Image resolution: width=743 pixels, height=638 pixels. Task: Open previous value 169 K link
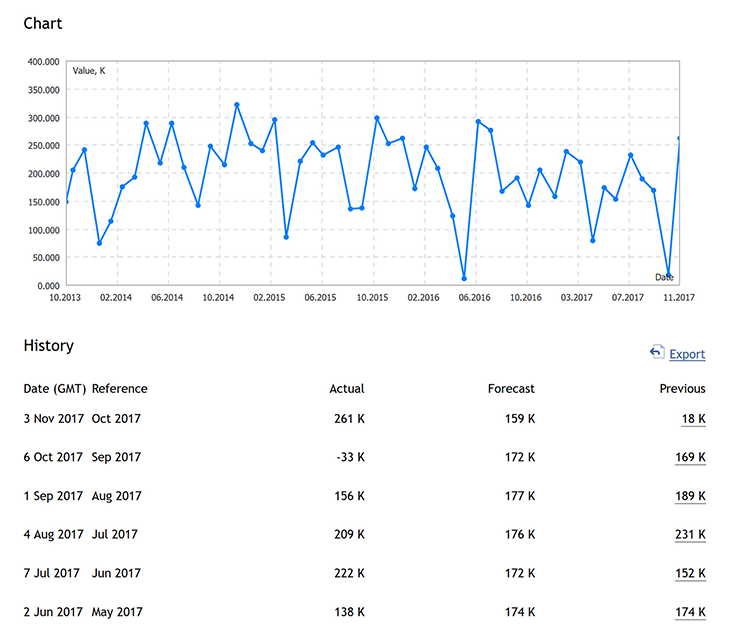pyautogui.click(x=690, y=457)
